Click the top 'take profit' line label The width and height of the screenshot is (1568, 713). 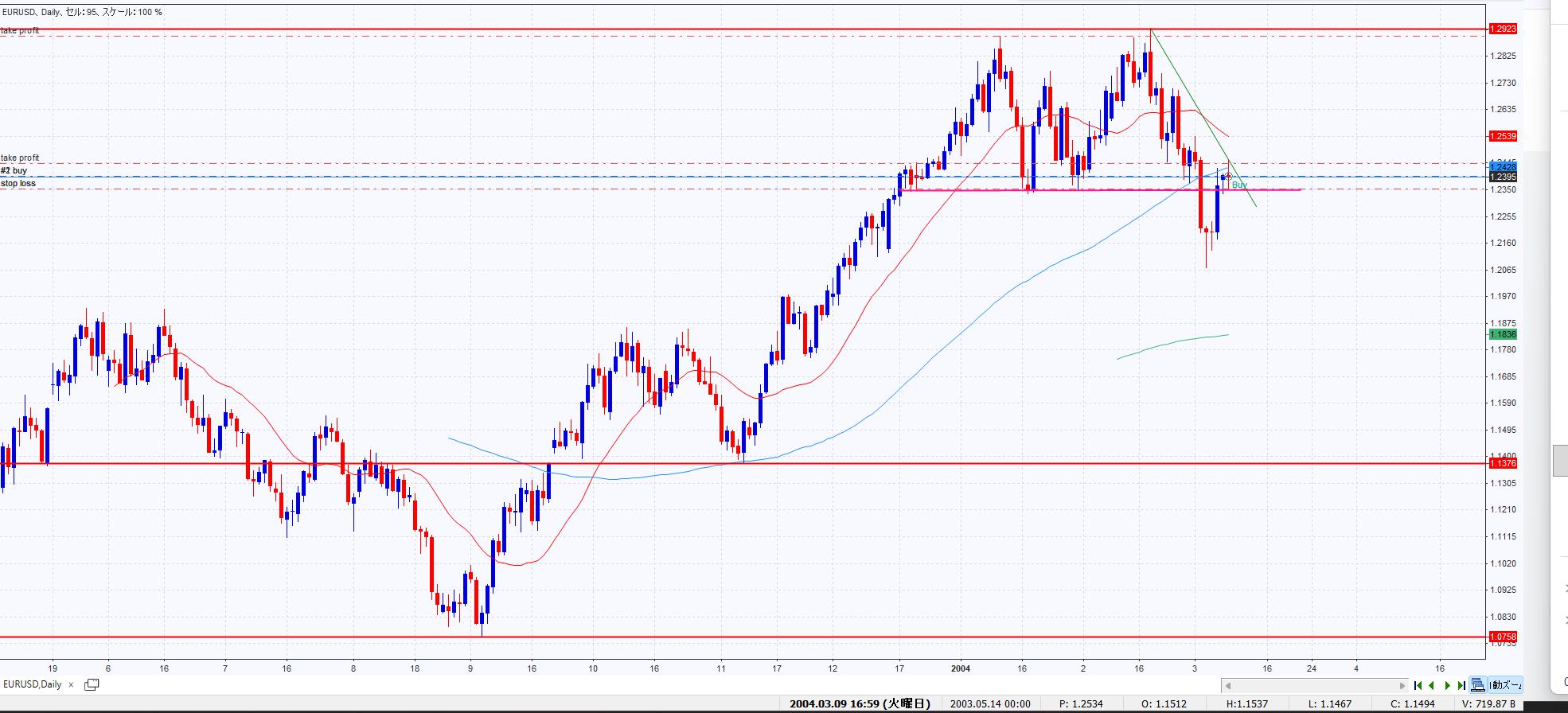pos(20,30)
